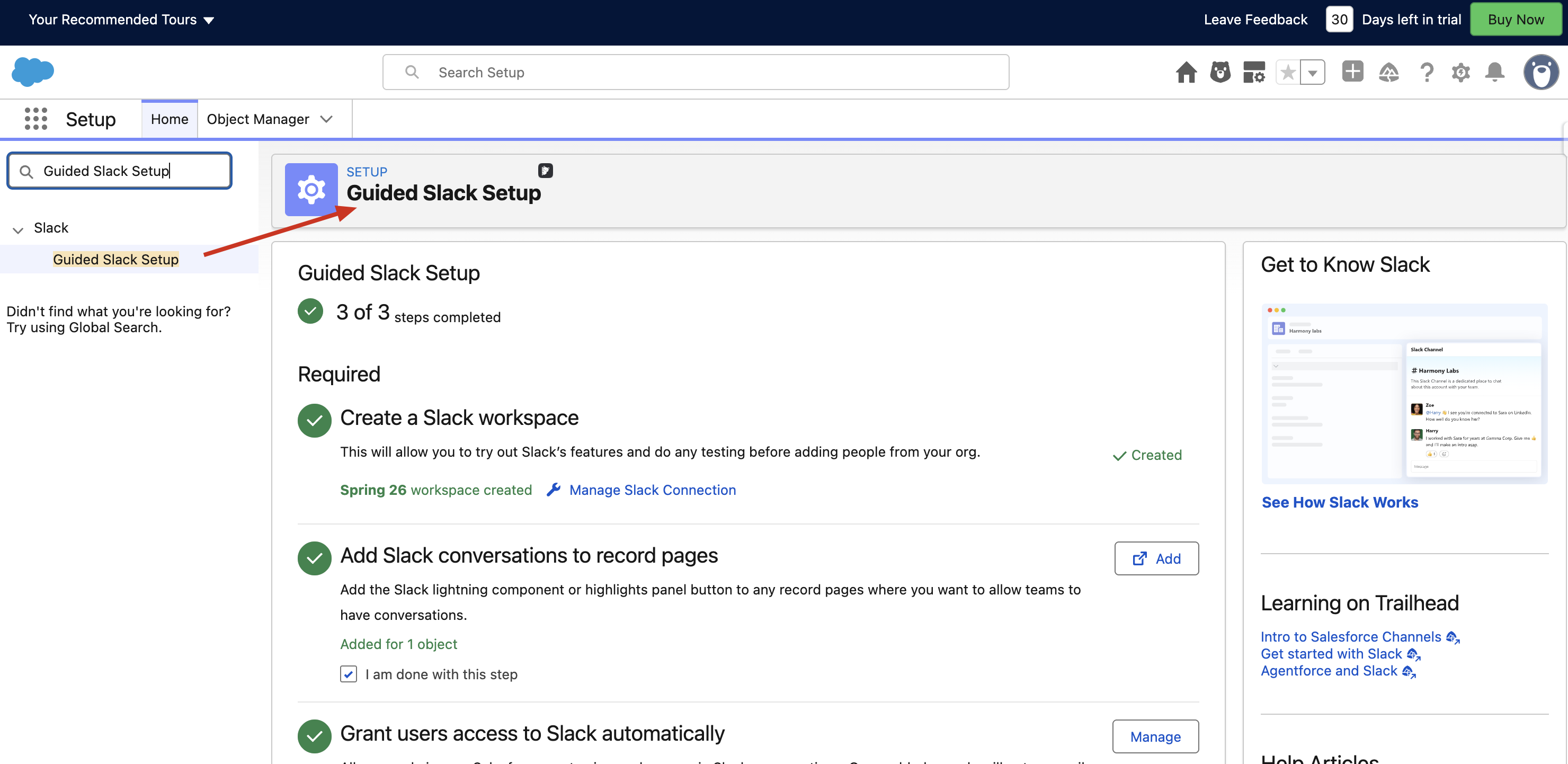This screenshot has height=764, width=1568.
Task: Click the 3 of 3 completed check icon
Action: (x=310, y=311)
